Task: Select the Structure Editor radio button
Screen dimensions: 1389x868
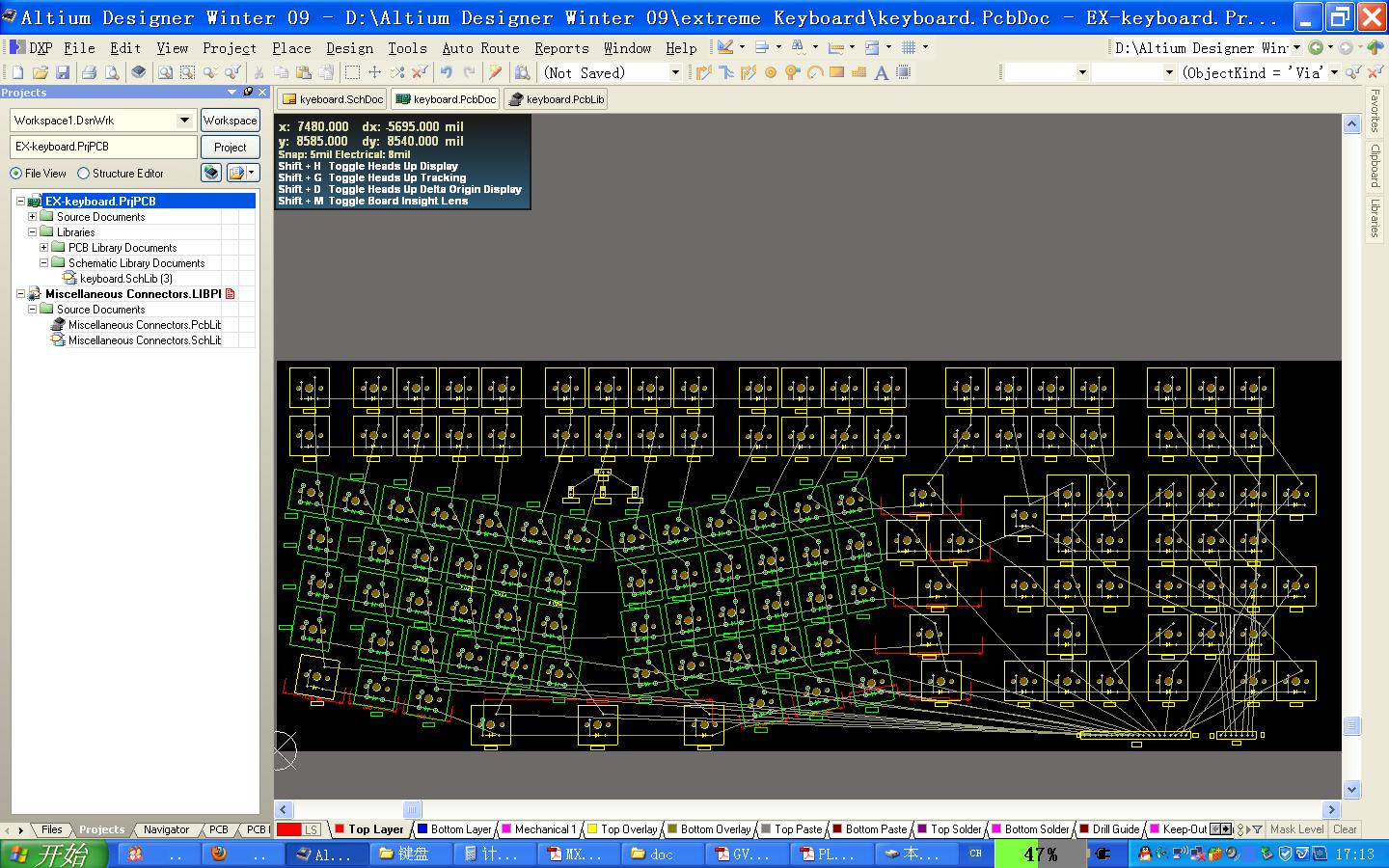Action: point(83,174)
